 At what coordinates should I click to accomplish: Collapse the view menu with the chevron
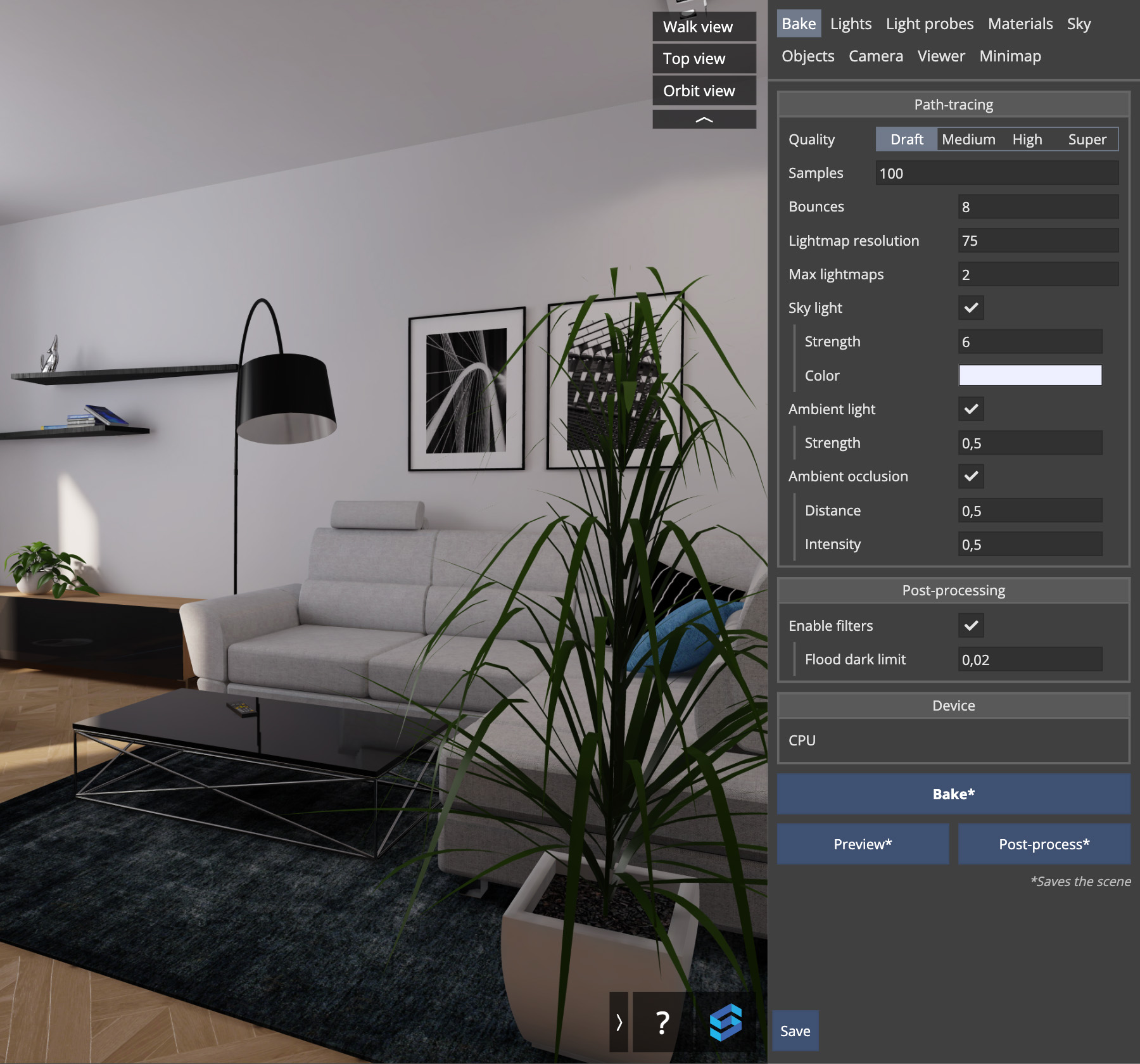tap(703, 119)
